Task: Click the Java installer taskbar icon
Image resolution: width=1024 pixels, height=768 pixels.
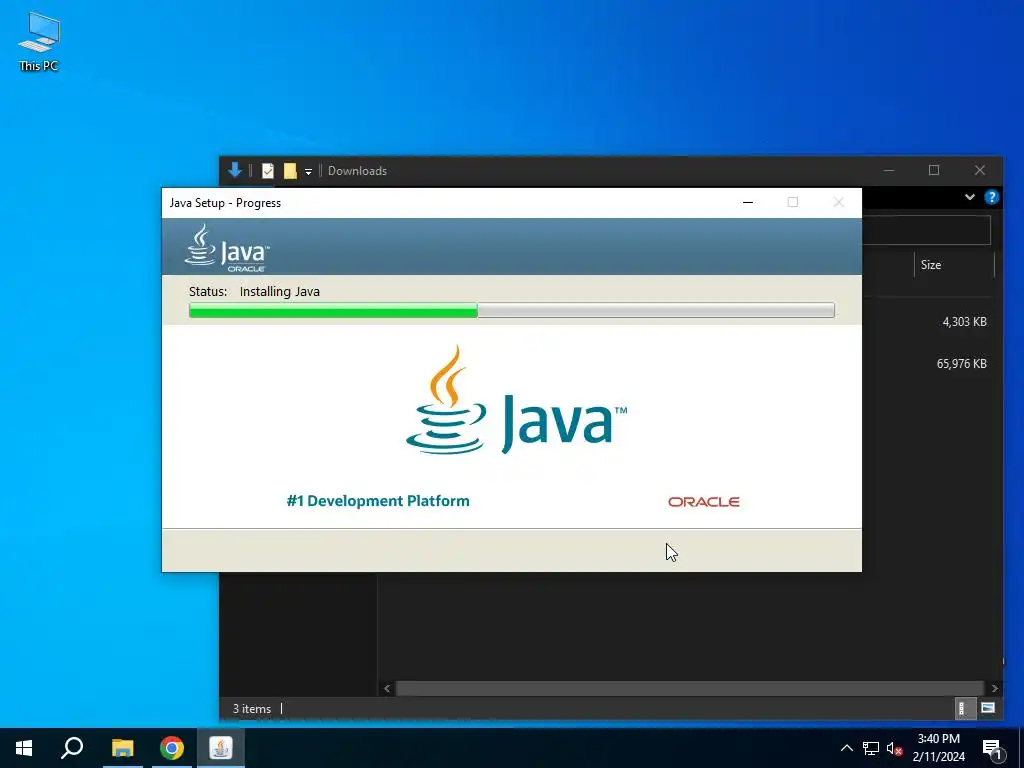Action: pyautogui.click(x=221, y=748)
